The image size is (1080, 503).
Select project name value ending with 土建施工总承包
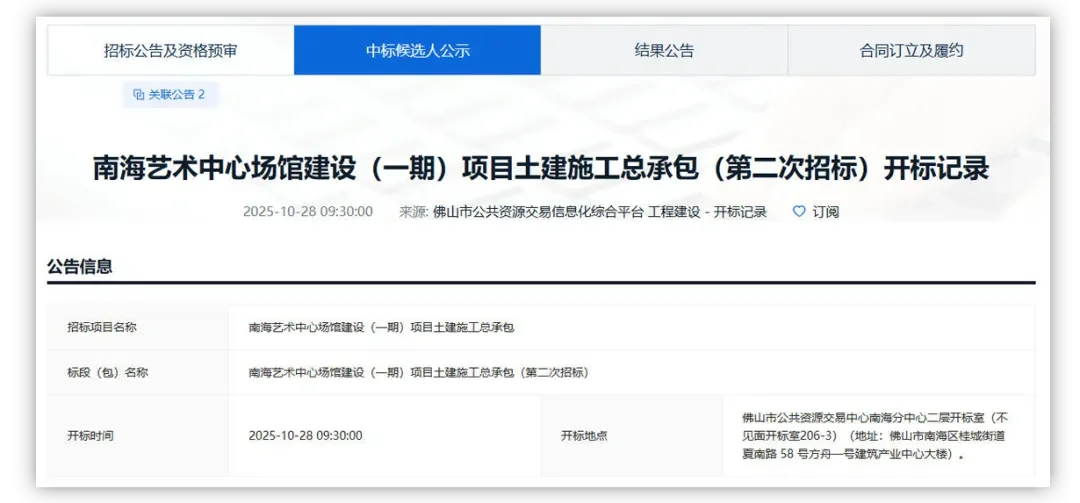click(382, 327)
